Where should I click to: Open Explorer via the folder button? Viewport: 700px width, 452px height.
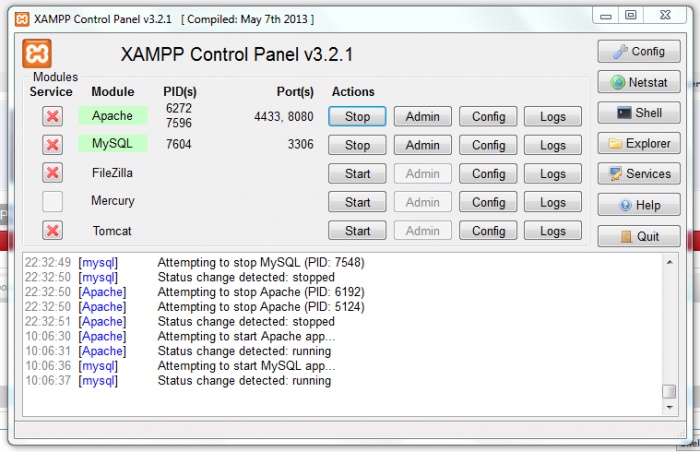click(x=639, y=143)
